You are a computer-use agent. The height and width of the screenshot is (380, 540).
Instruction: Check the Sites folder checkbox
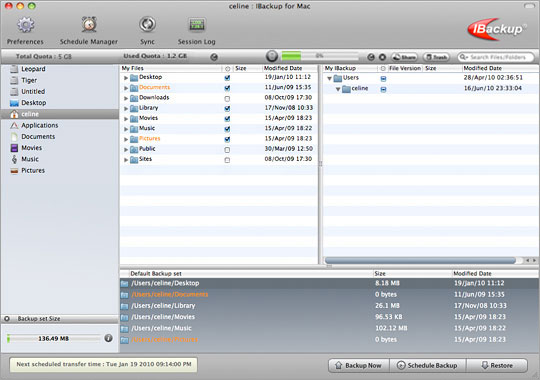(x=227, y=160)
